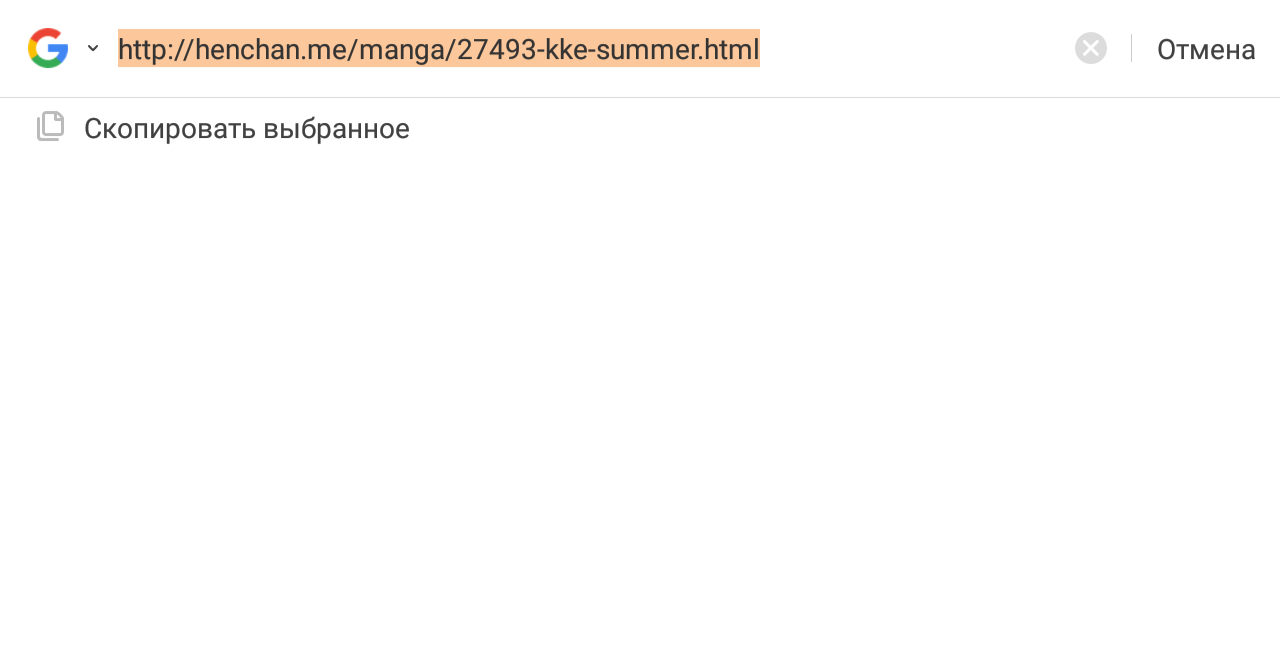Click the 27493-kke-summer.html part of URL
This screenshot has height=668, width=1280.
tap(608, 48)
